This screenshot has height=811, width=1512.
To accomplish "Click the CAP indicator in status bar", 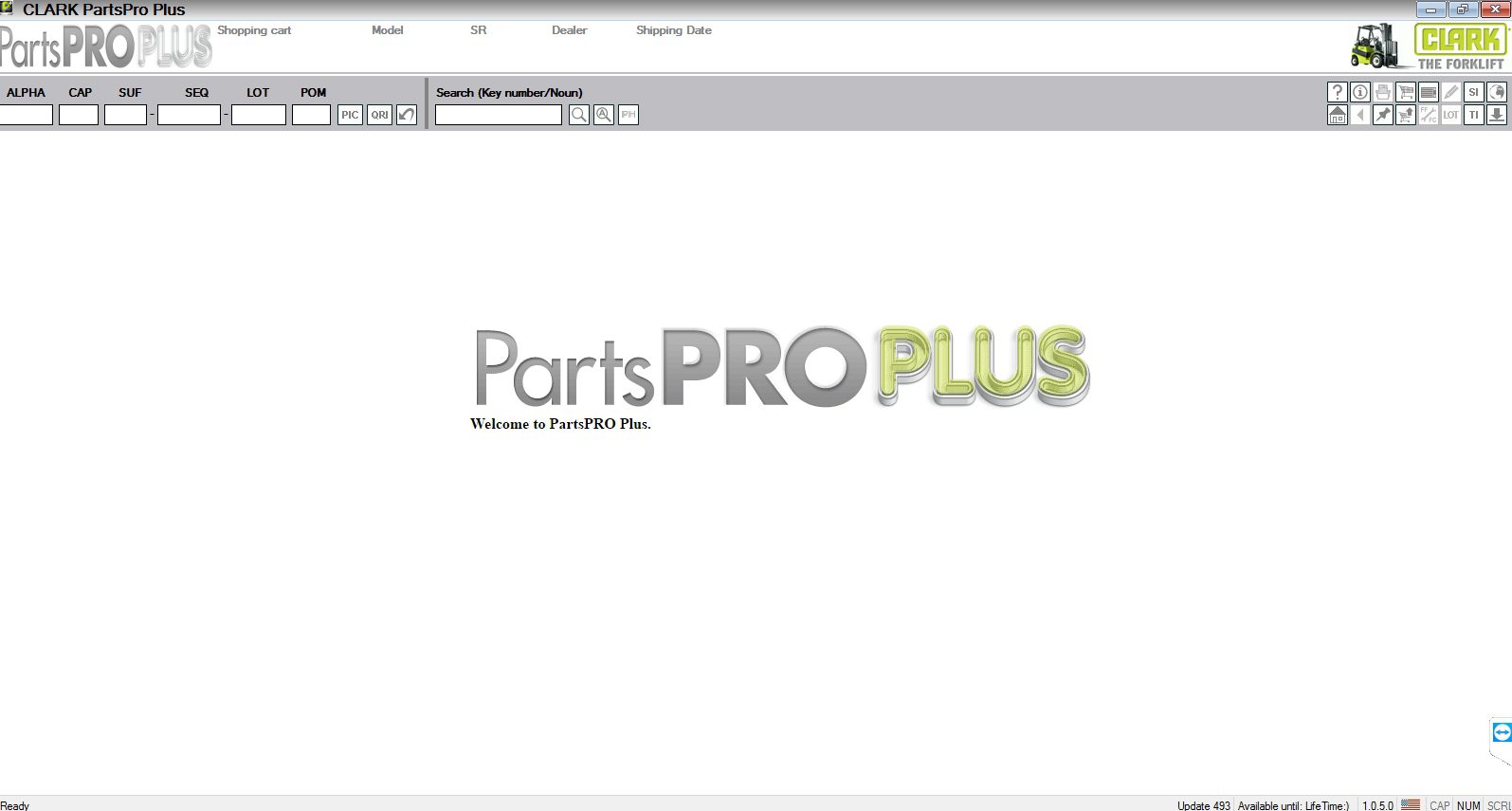I will (1440, 805).
